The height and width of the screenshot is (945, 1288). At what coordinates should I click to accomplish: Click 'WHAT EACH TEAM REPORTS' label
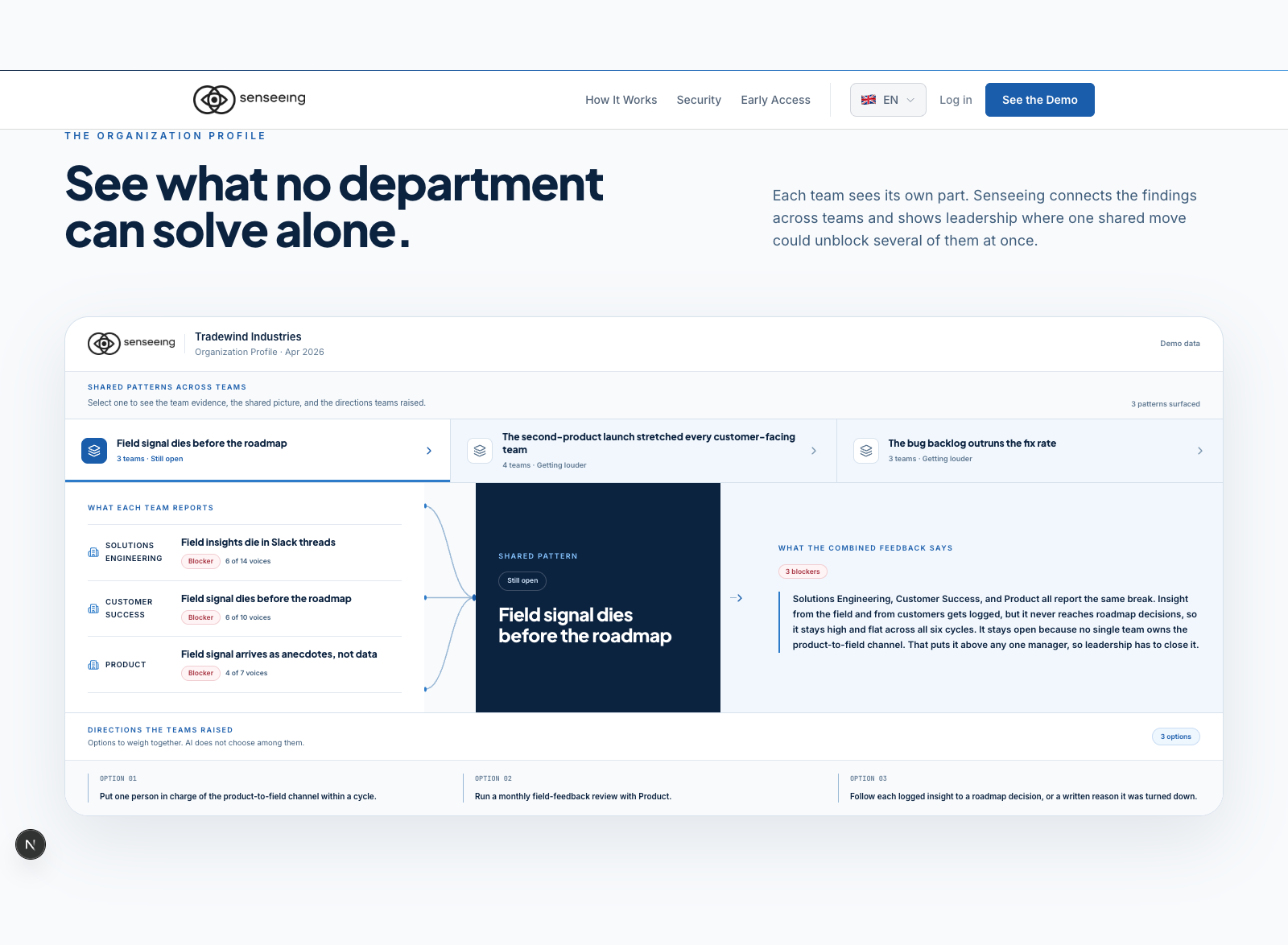coord(151,508)
